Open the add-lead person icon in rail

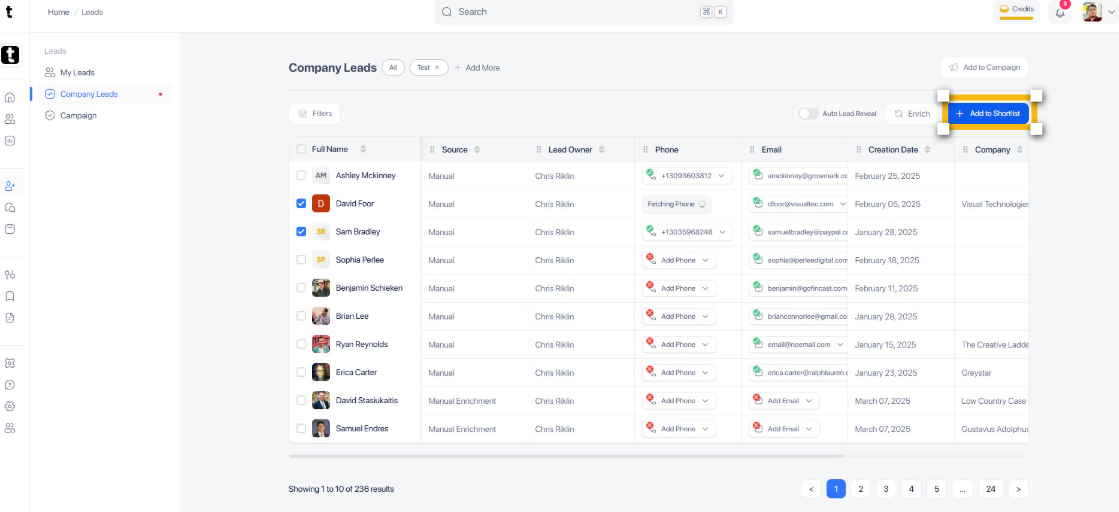(x=10, y=186)
